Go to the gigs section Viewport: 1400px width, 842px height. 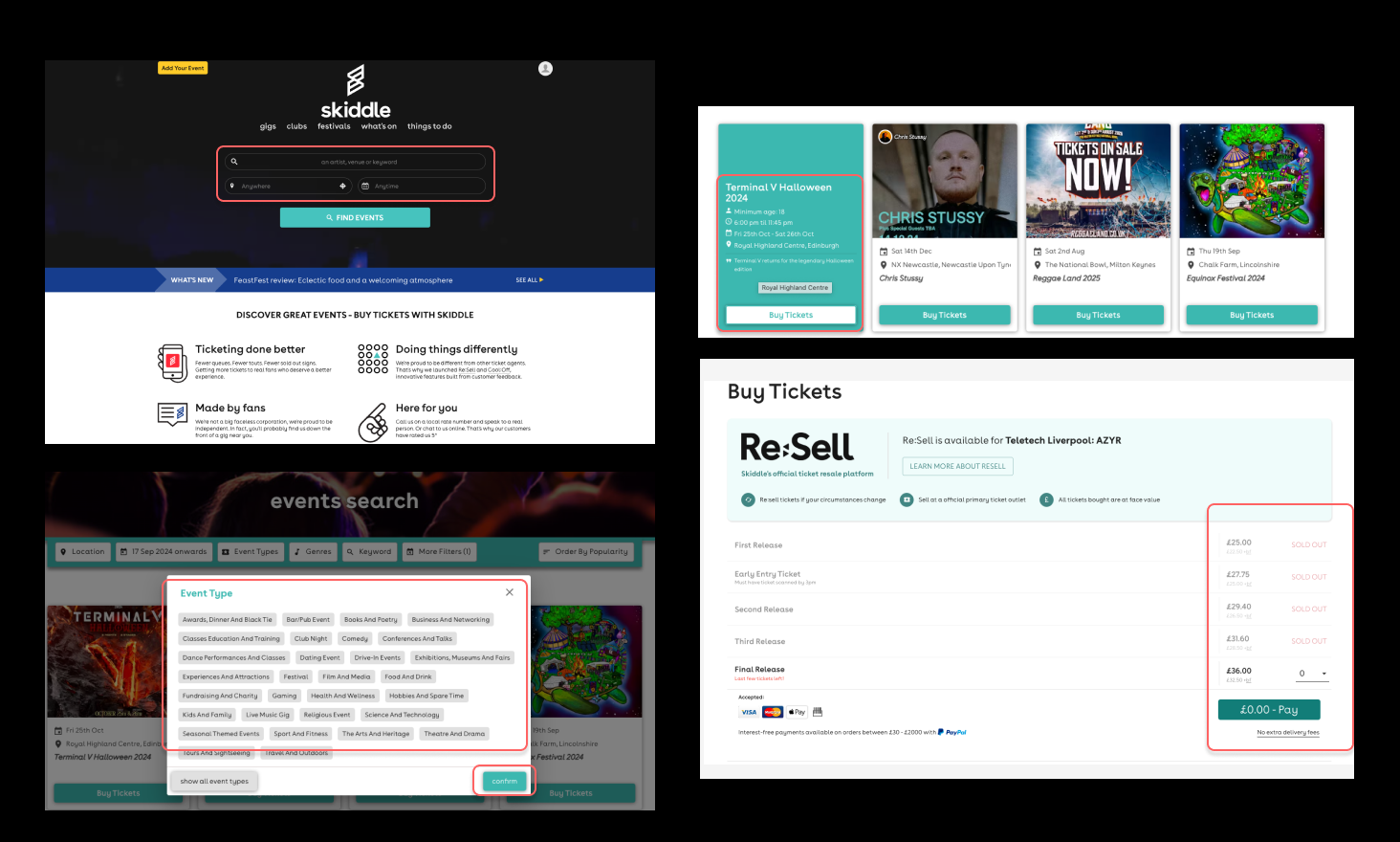[x=268, y=126]
